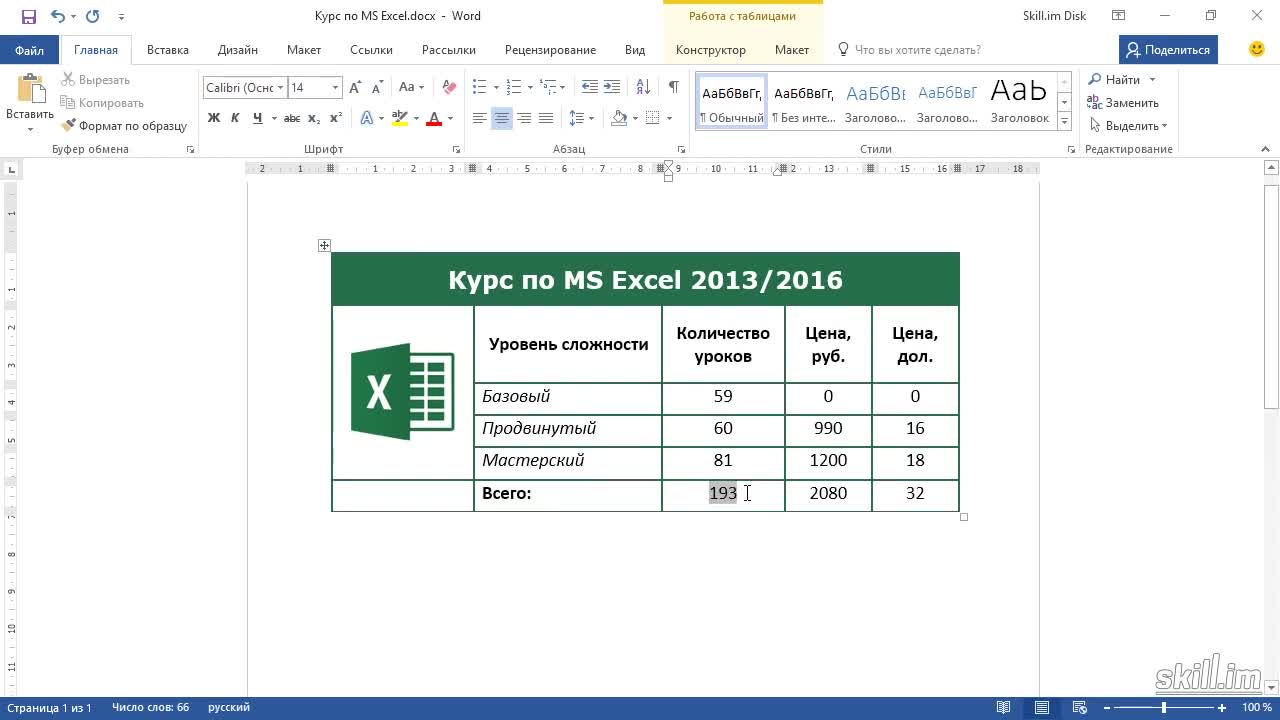
Task: Click the Число слов: 66 word count
Action: [x=150, y=708]
